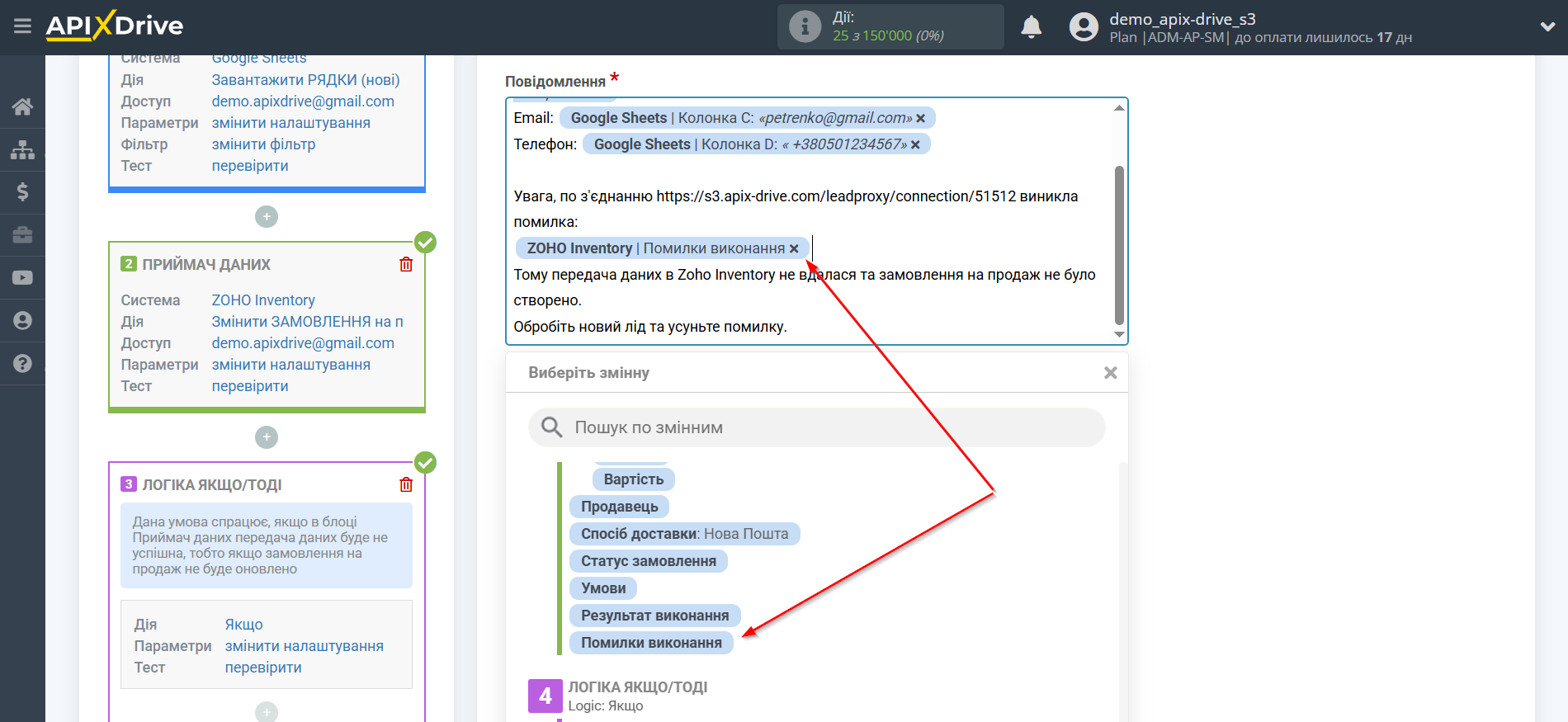This screenshot has height=722, width=1568.
Task: Delete the ЛОГІКА ЯКЩО/ТОДІ block
Action: (406, 485)
